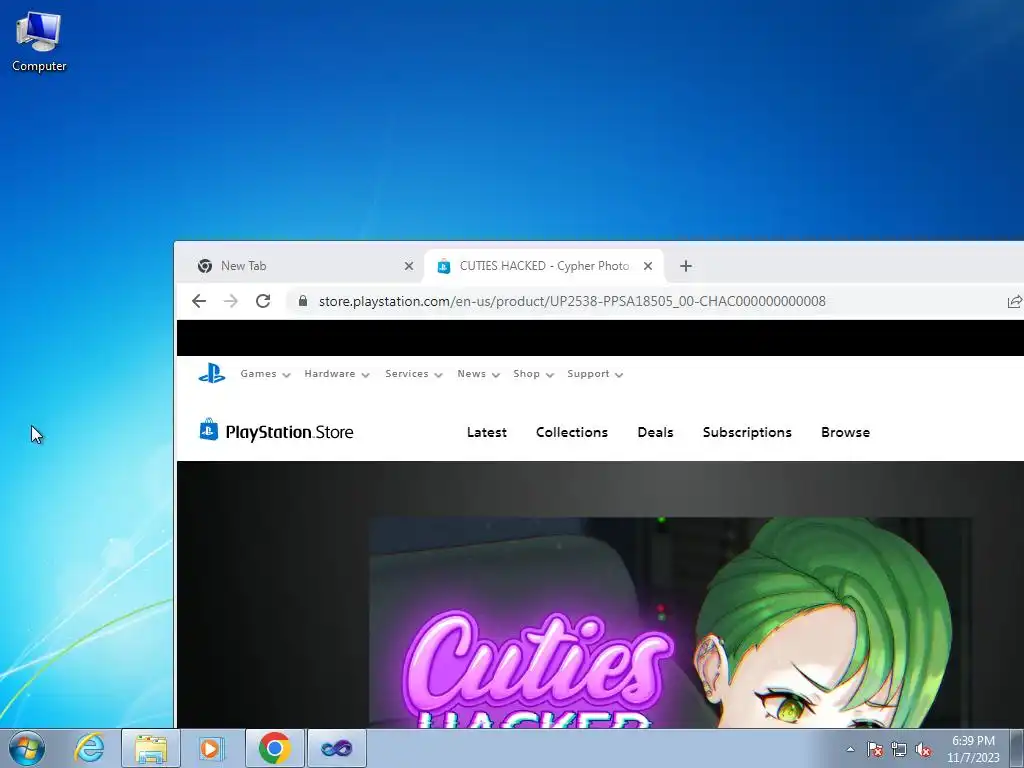Screen dimensions: 1024x768
Task: Show hidden system tray icons
Action: [850, 749]
